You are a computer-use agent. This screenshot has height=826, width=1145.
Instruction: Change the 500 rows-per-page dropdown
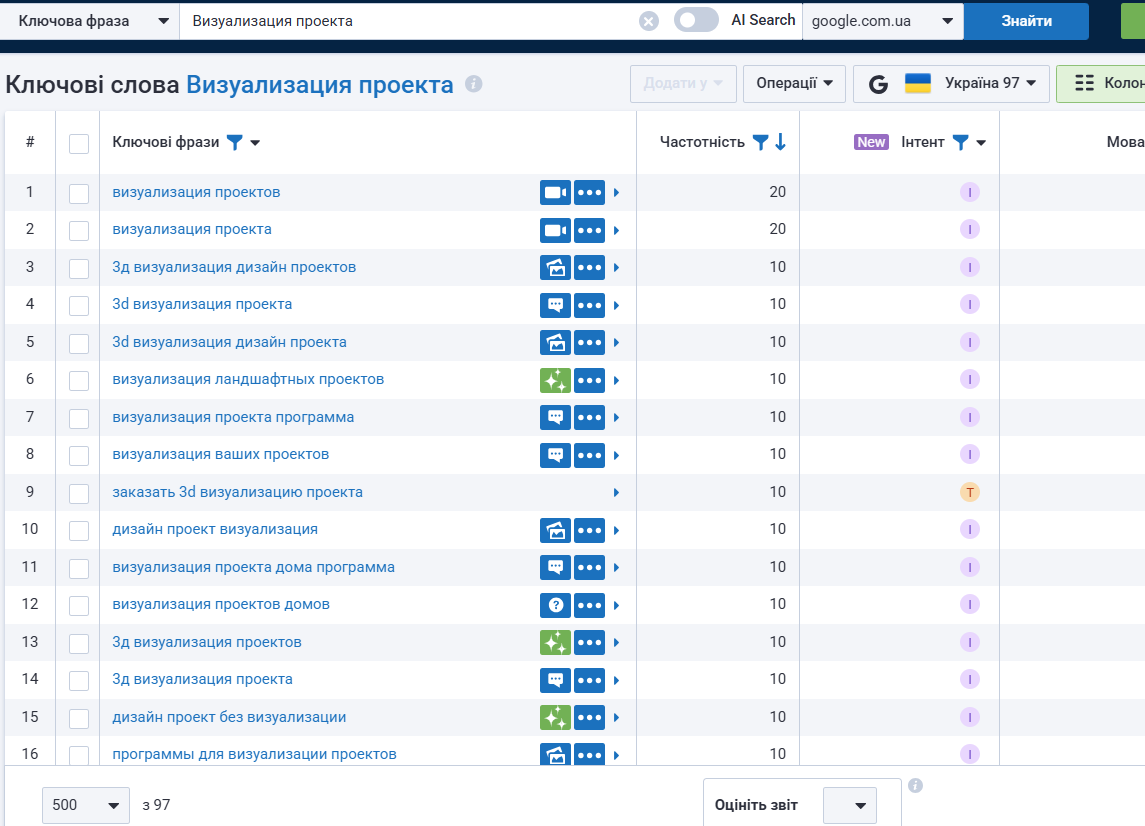86,805
